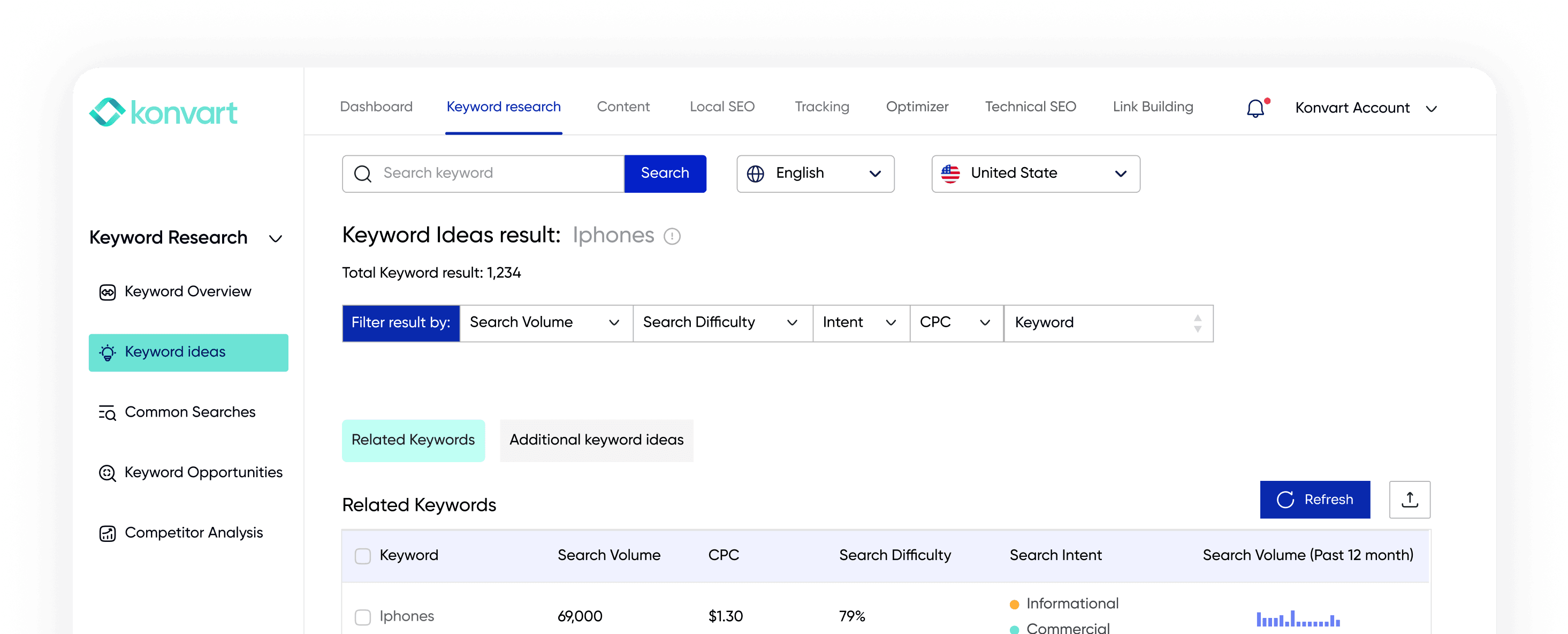Click the Refresh button

pos(1315,500)
